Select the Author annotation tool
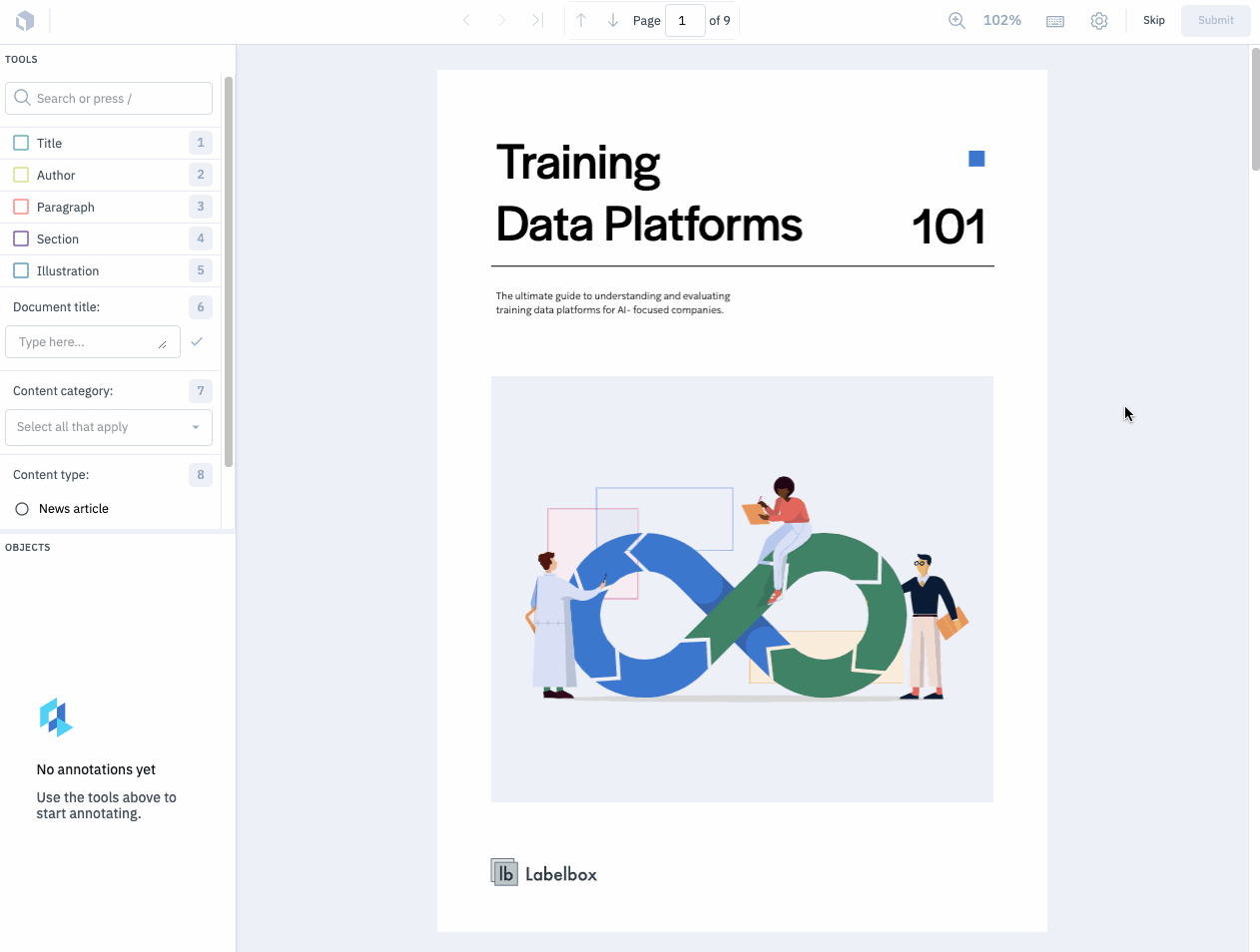 [x=110, y=175]
